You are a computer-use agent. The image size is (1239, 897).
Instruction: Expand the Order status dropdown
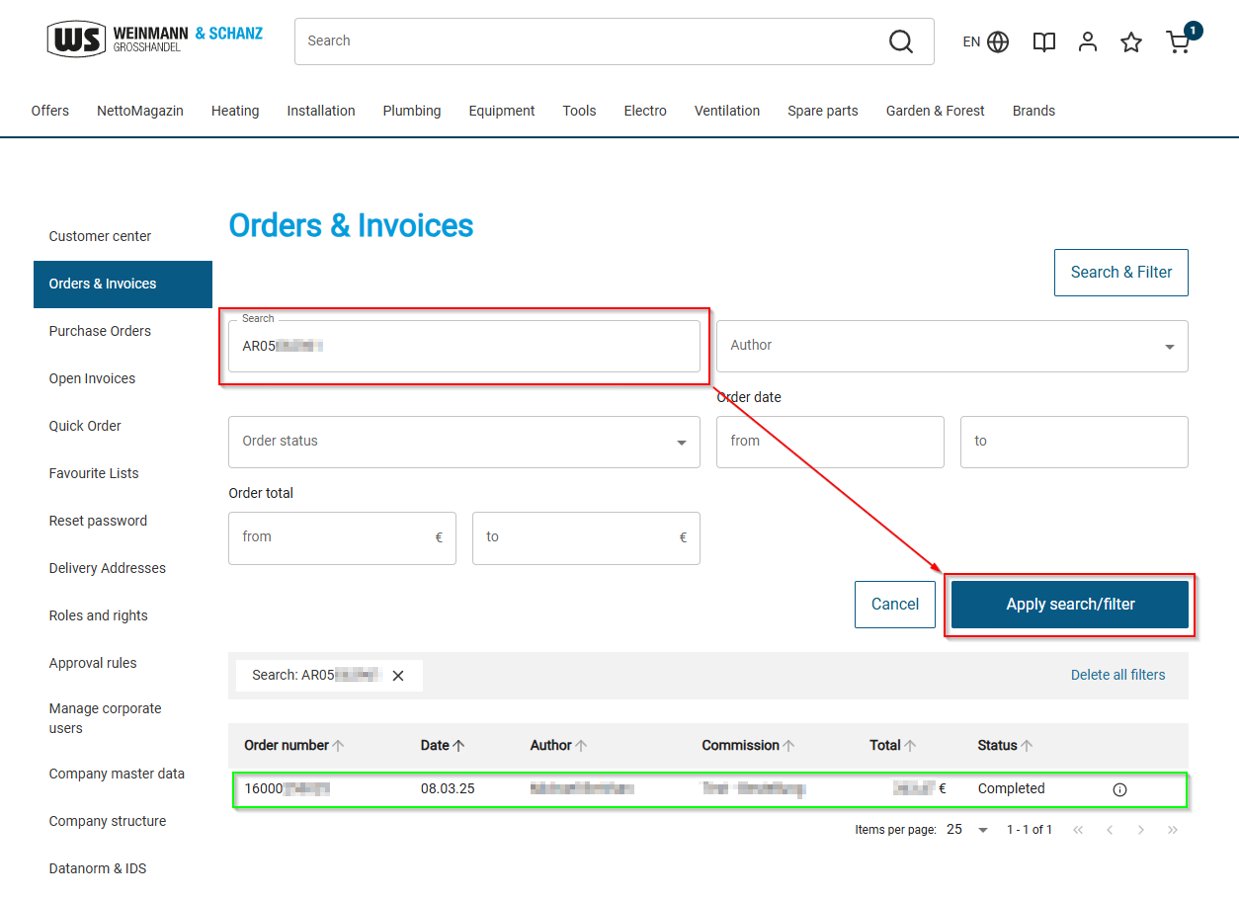pyautogui.click(x=464, y=442)
